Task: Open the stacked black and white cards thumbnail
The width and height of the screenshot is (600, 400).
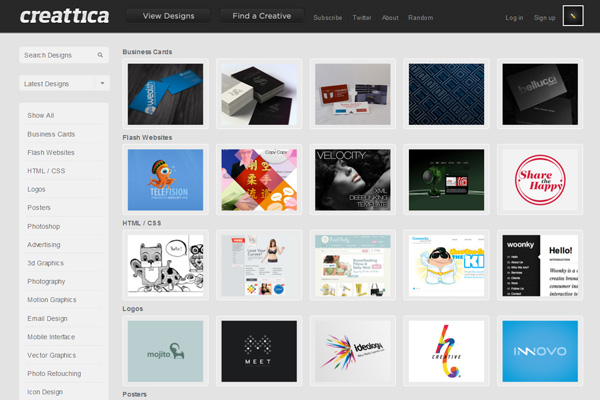Action: point(259,94)
